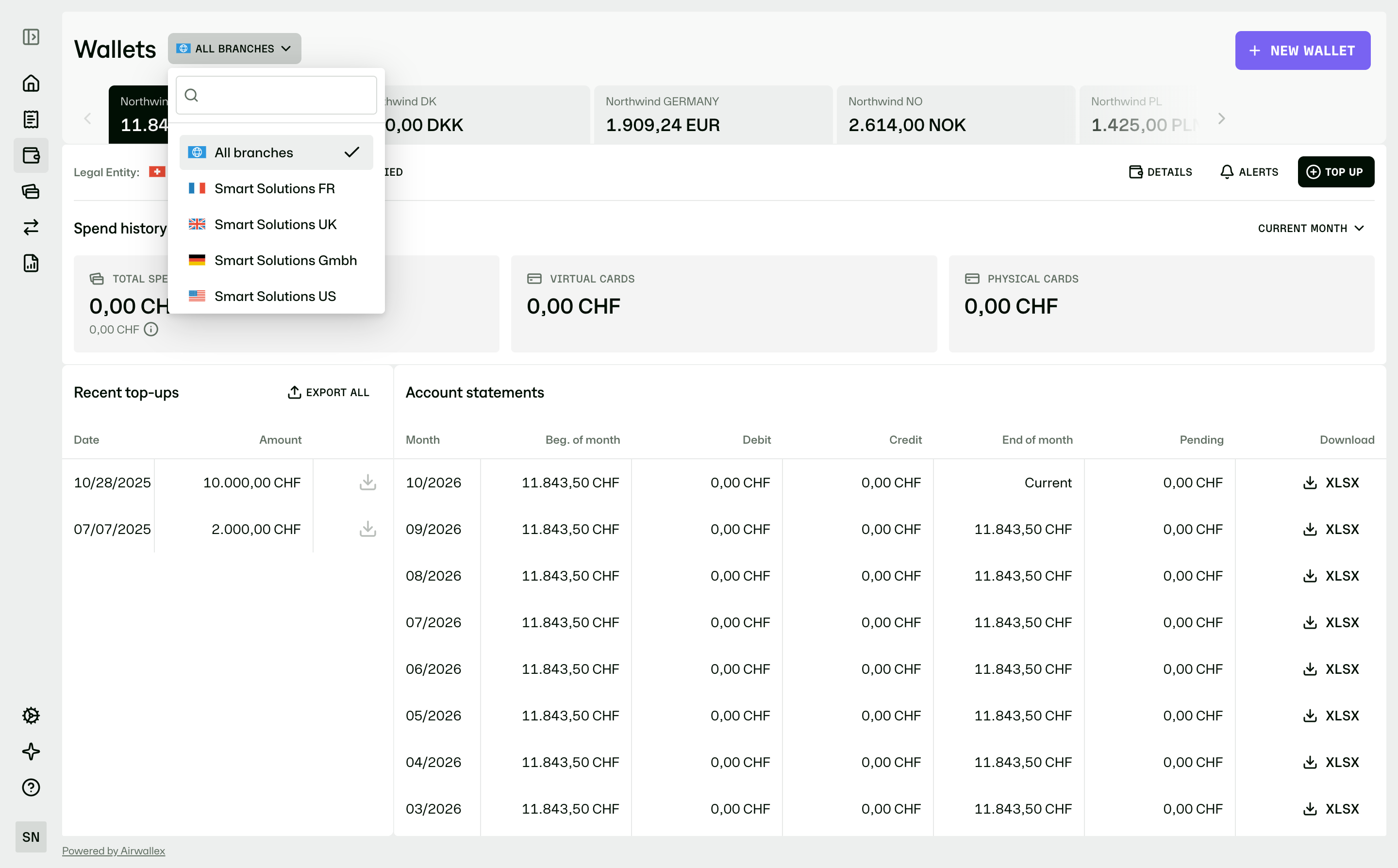
Task: Toggle the sidebar panel icon
Action: point(31,37)
